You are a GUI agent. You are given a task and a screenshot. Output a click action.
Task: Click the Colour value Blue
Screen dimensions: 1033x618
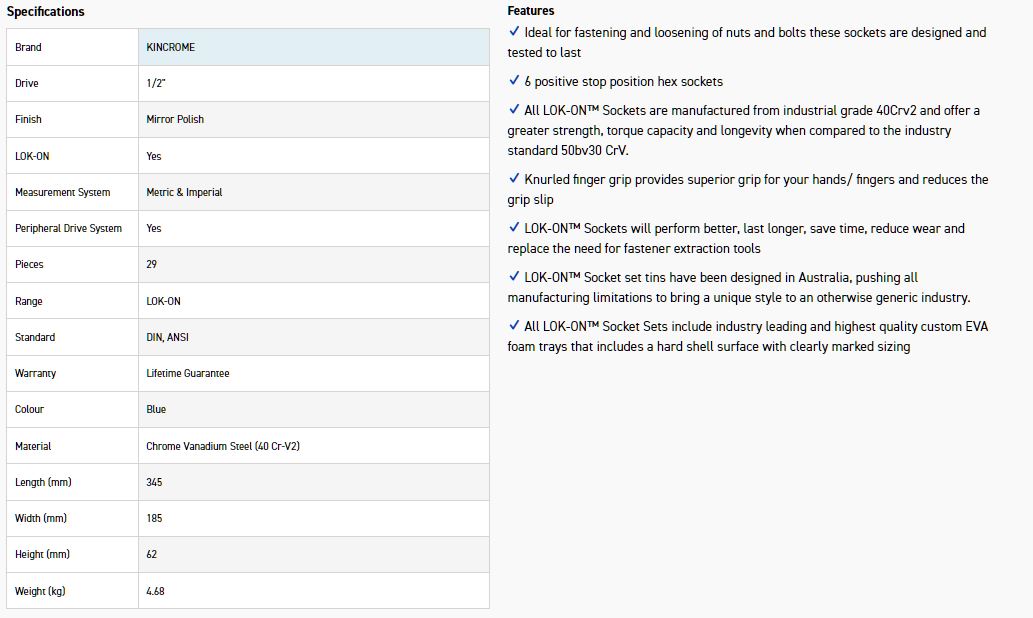pyautogui.click(x=156, y=409)
